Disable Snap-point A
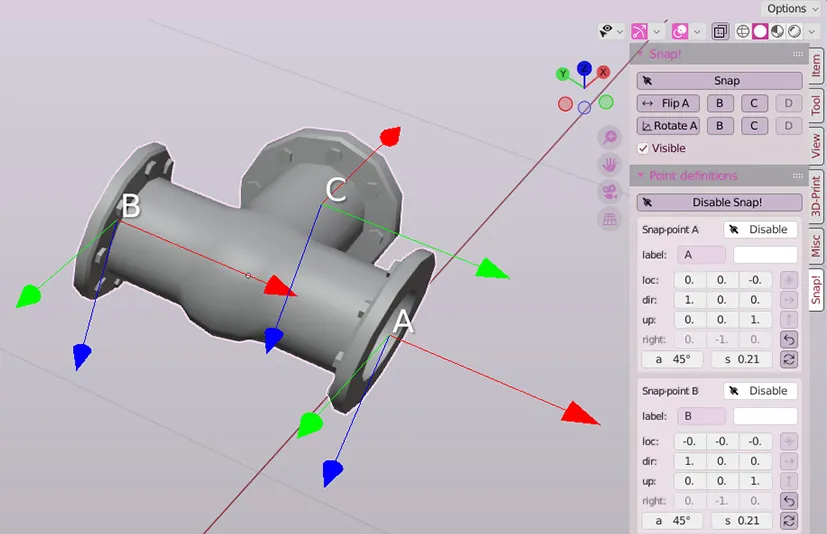Viewport: 827px width, 534px height. (x=760, y=230)
